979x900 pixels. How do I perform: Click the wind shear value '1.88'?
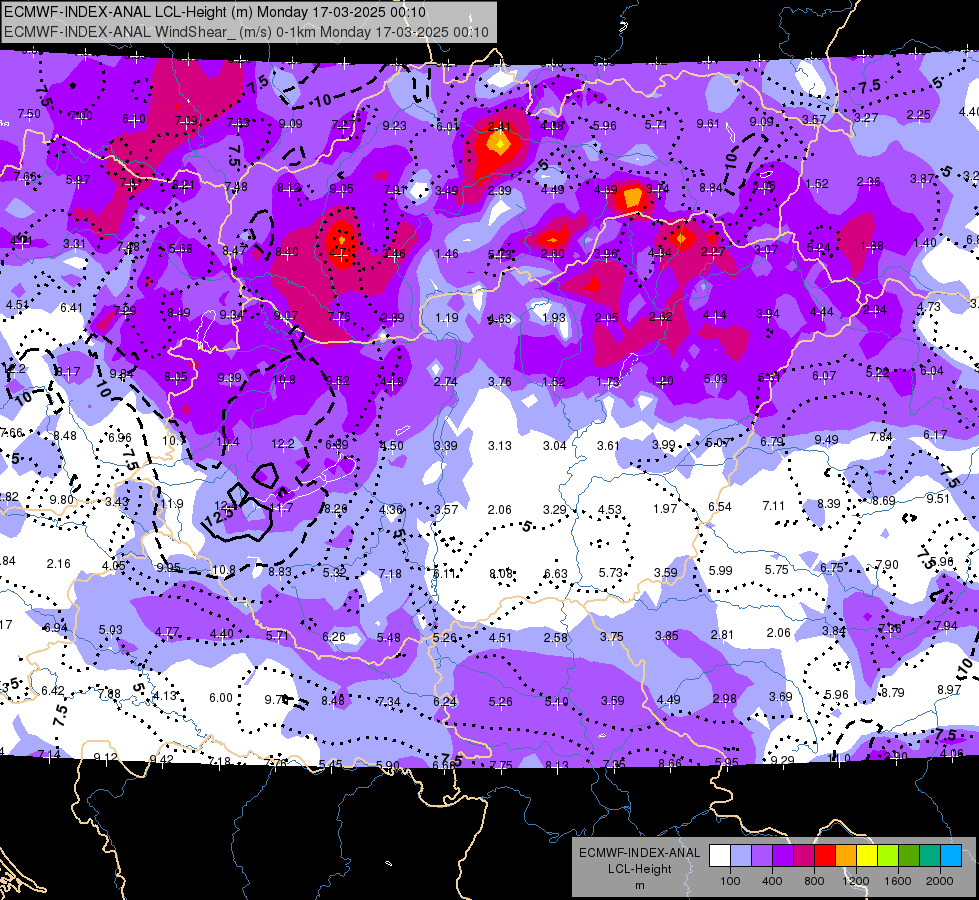(872, 245)
